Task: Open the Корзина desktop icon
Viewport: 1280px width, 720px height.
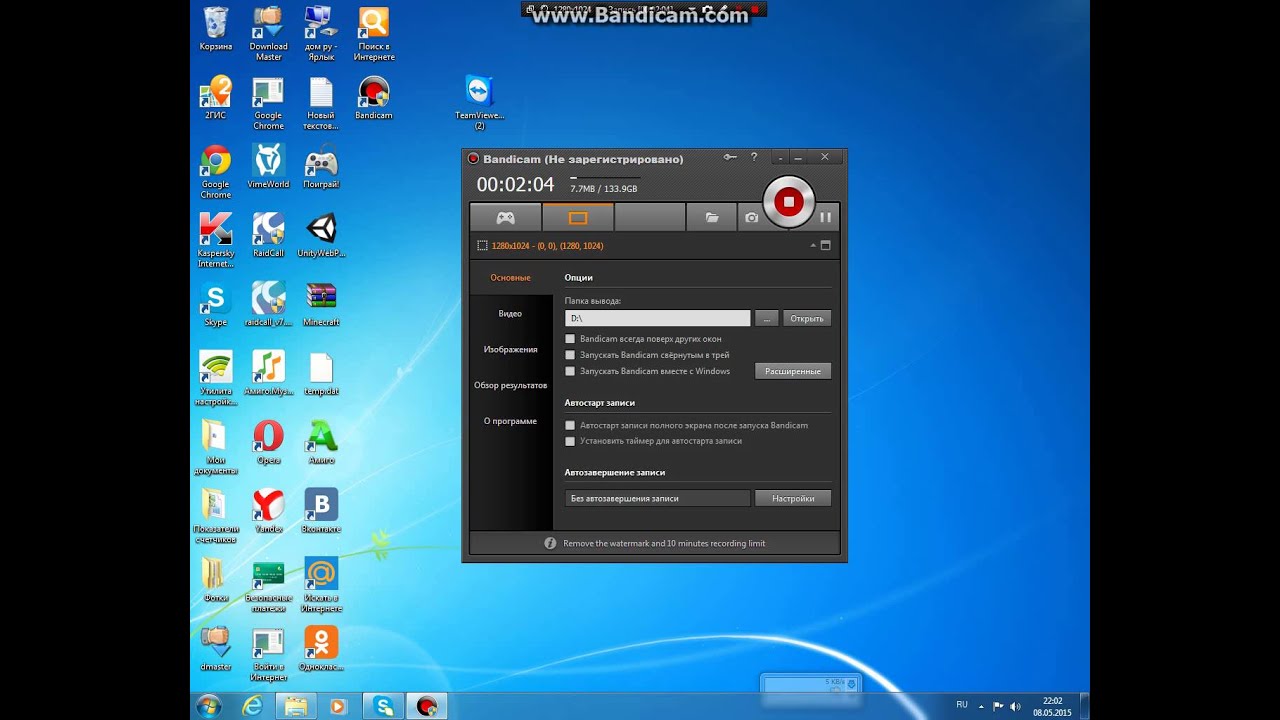Action: pyautogui.click(x=215, y=29)
